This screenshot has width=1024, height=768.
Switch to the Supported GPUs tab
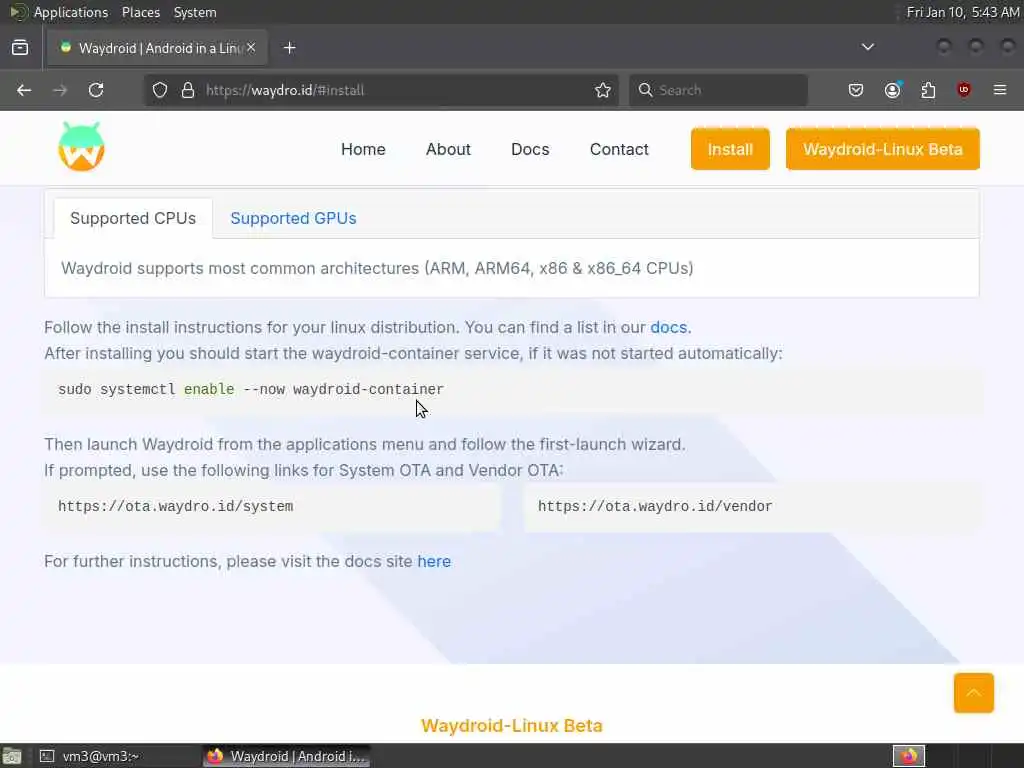coord(293,218)
